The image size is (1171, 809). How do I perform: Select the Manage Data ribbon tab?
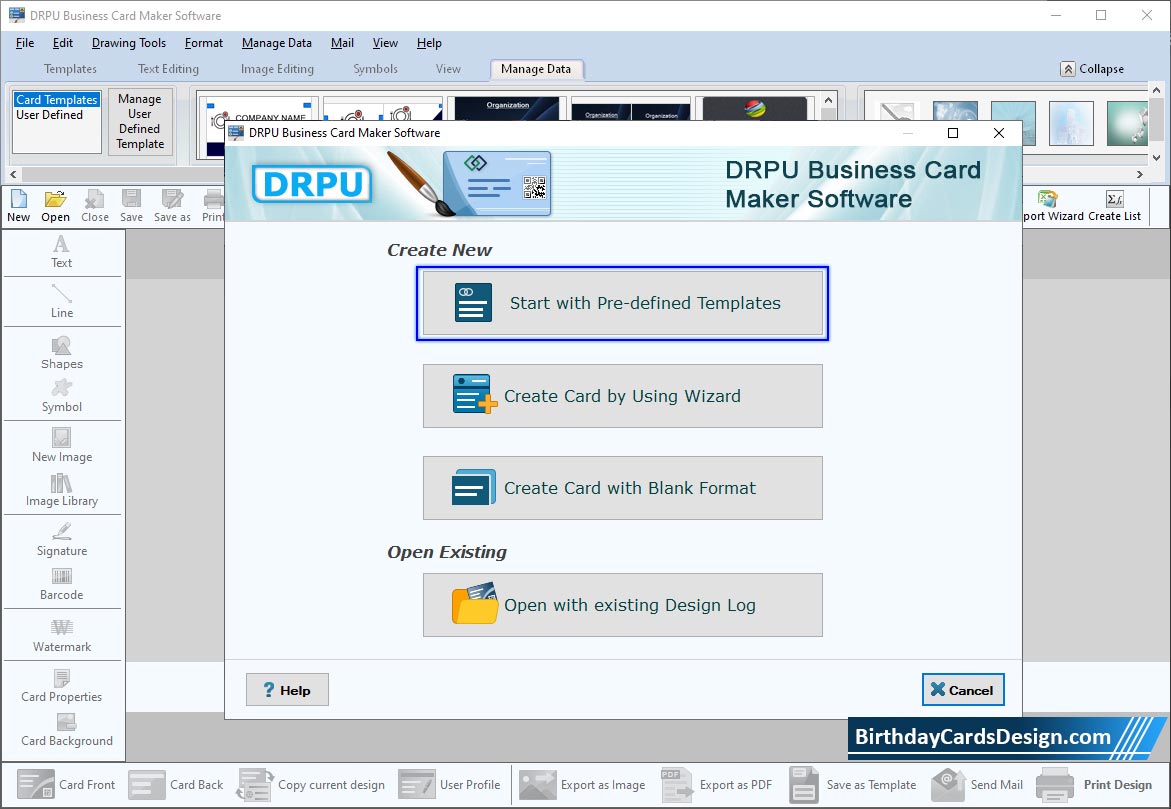pos(536,69)
